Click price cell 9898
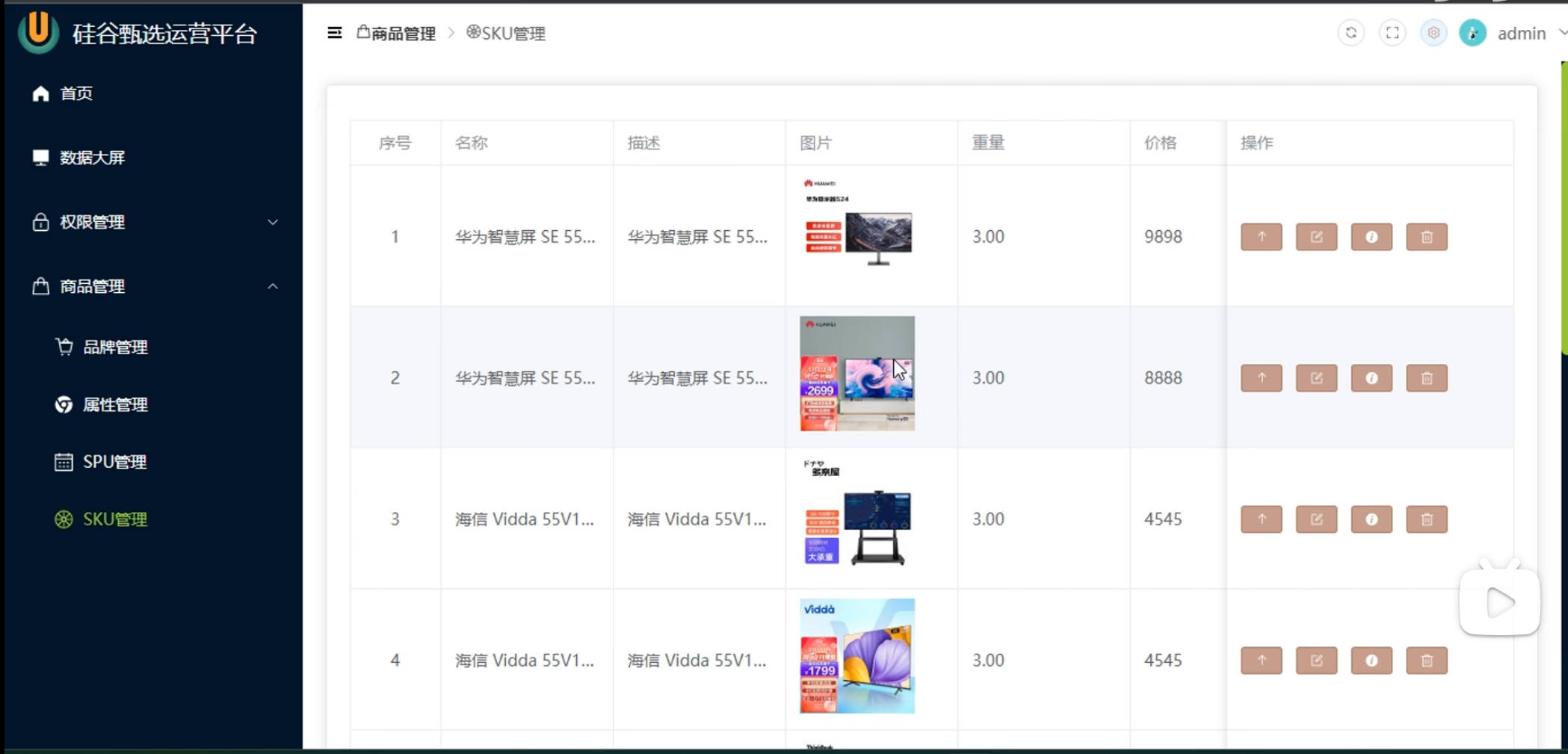Screen dimensions: 1568x754 1164,237
